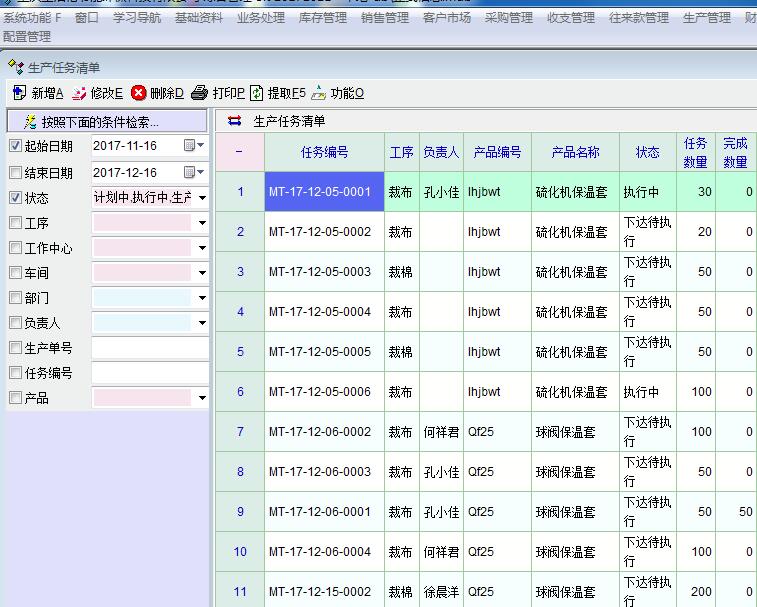
Task: Expand the 工序 dropdown list
Action: pyautogui.click(x=202, y=223)
